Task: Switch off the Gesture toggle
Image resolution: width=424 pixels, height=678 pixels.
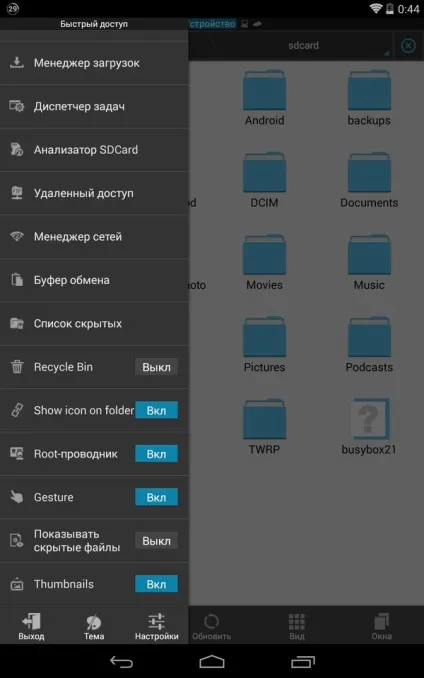Action: tap(156, 497)
